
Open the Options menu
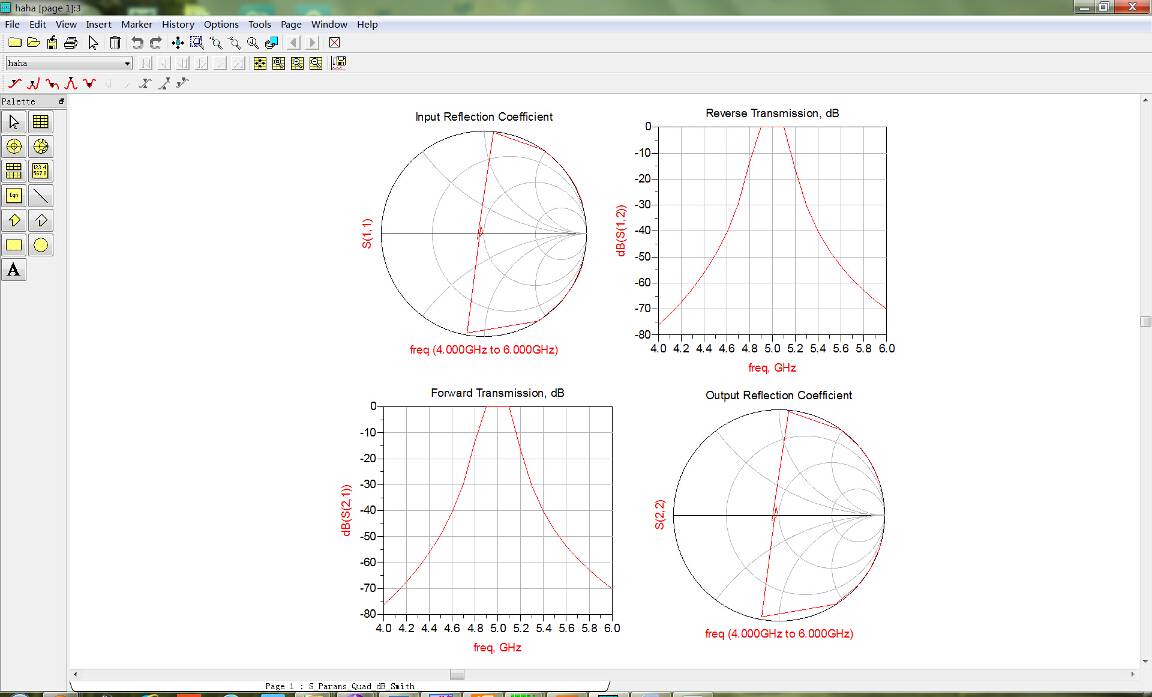221,24
